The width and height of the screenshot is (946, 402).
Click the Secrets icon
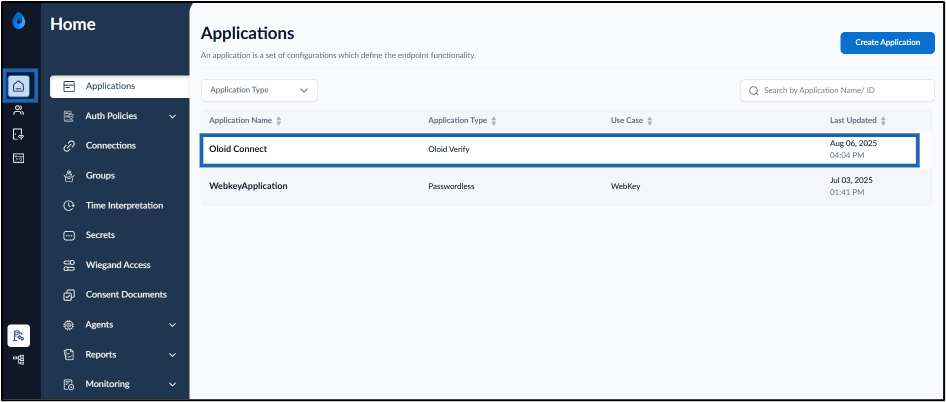[69, 235]
